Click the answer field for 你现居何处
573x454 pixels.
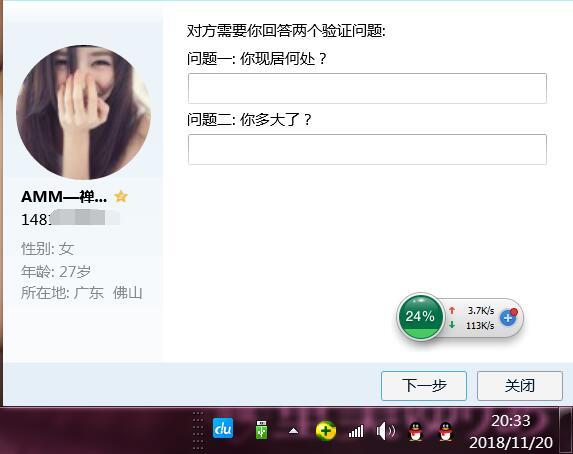pyautogui.click(x=367, y=88)
